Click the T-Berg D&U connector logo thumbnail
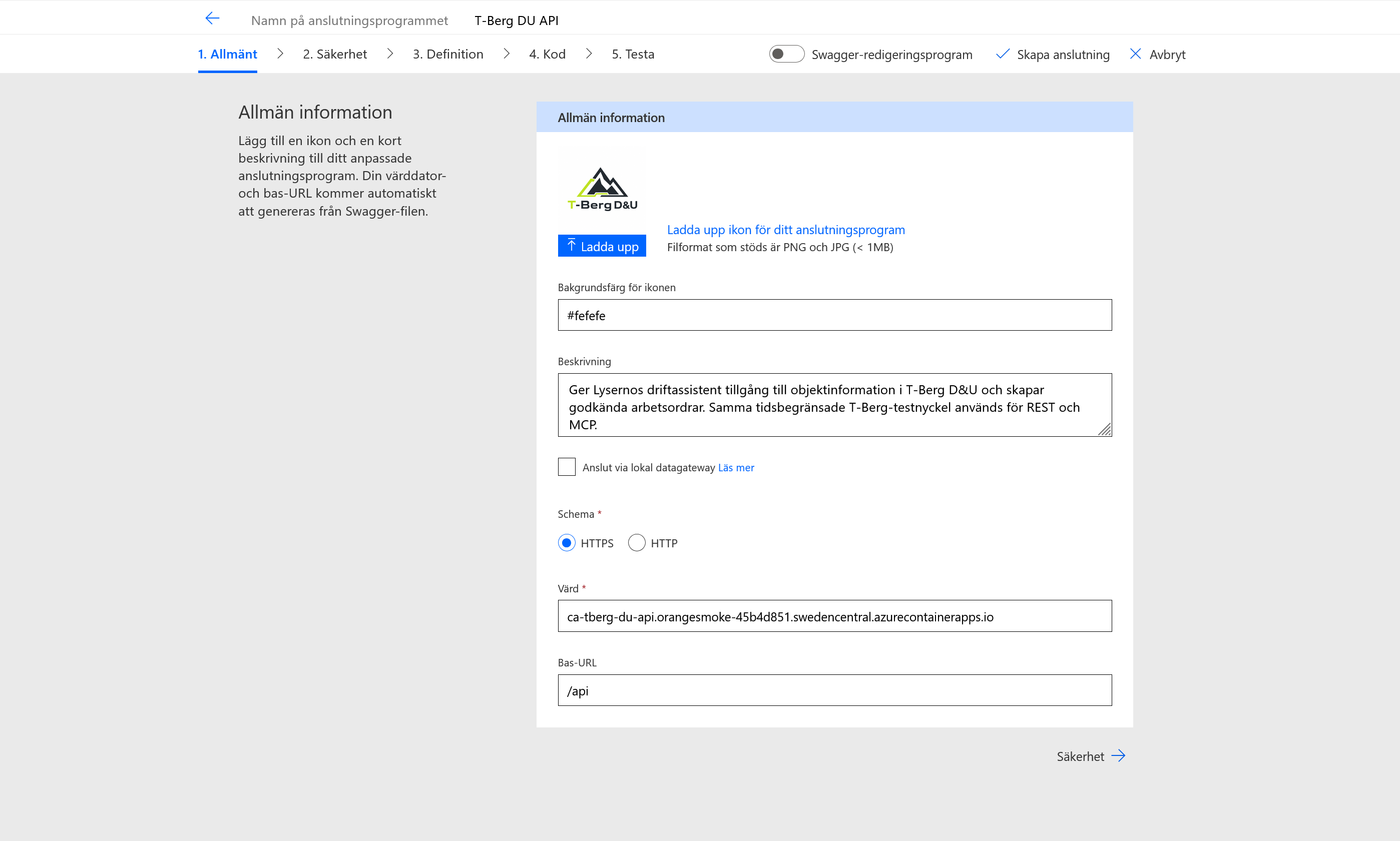 click(603, 189)
